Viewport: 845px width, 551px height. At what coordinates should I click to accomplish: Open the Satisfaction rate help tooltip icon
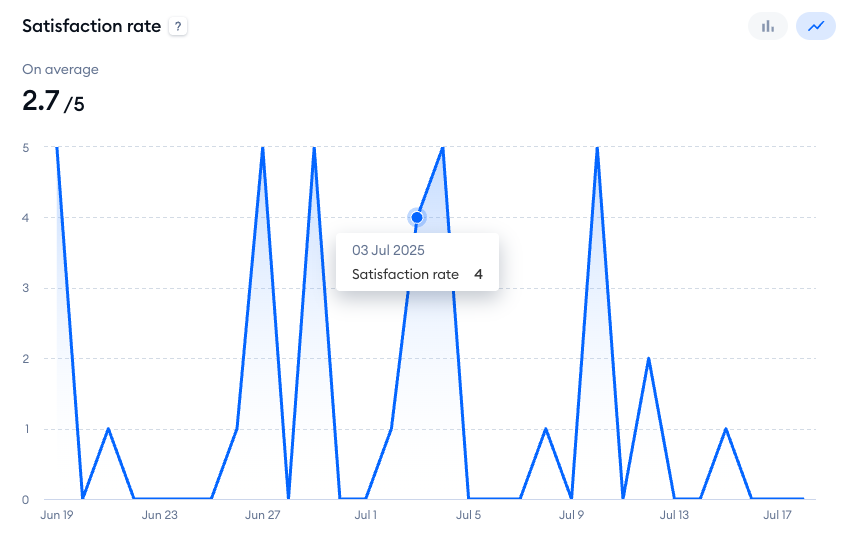click(178, 26)
